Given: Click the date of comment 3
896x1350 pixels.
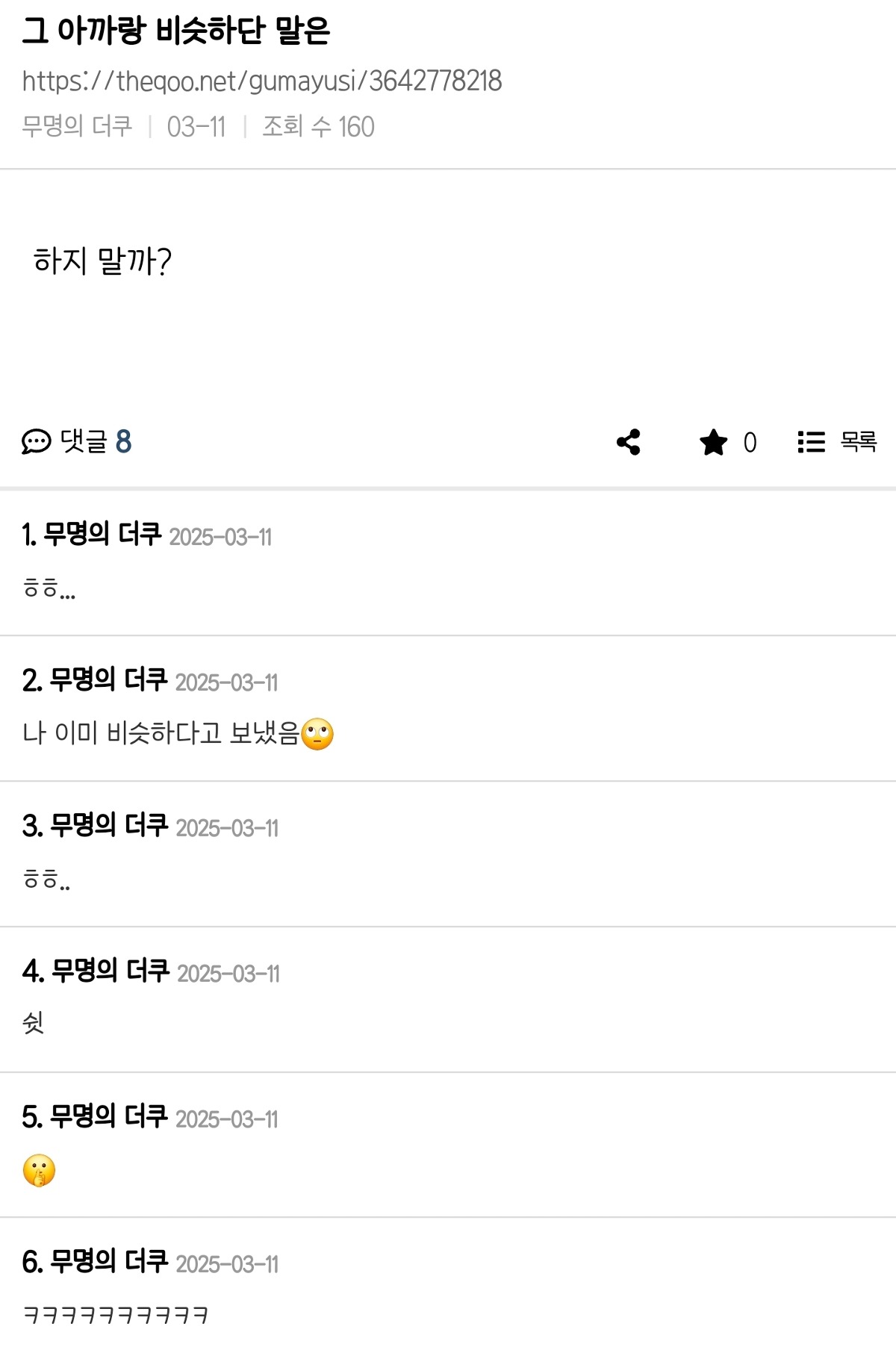Looking at the screenshot, I should coord(227,828).
